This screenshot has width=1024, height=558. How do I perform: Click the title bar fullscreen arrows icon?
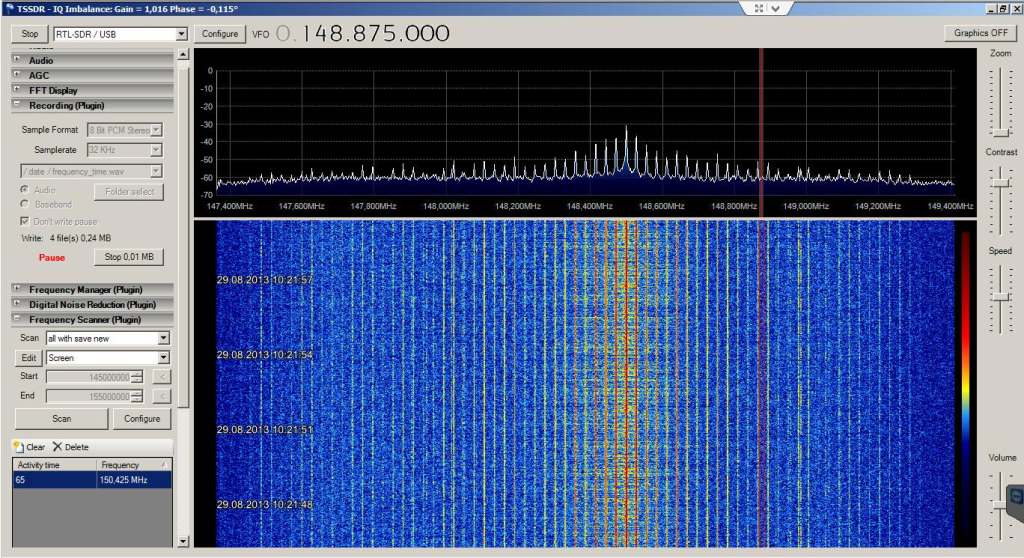[758, 8]
